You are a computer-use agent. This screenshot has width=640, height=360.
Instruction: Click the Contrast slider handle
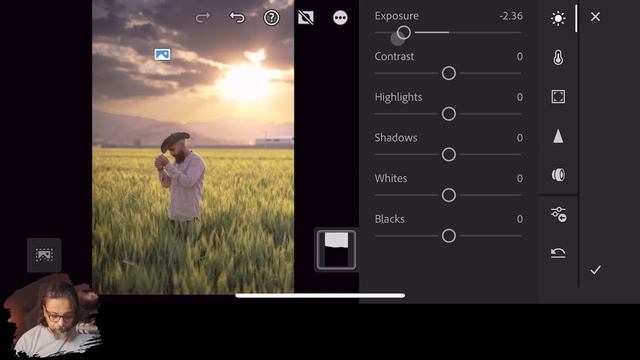(x=449, y=73)
